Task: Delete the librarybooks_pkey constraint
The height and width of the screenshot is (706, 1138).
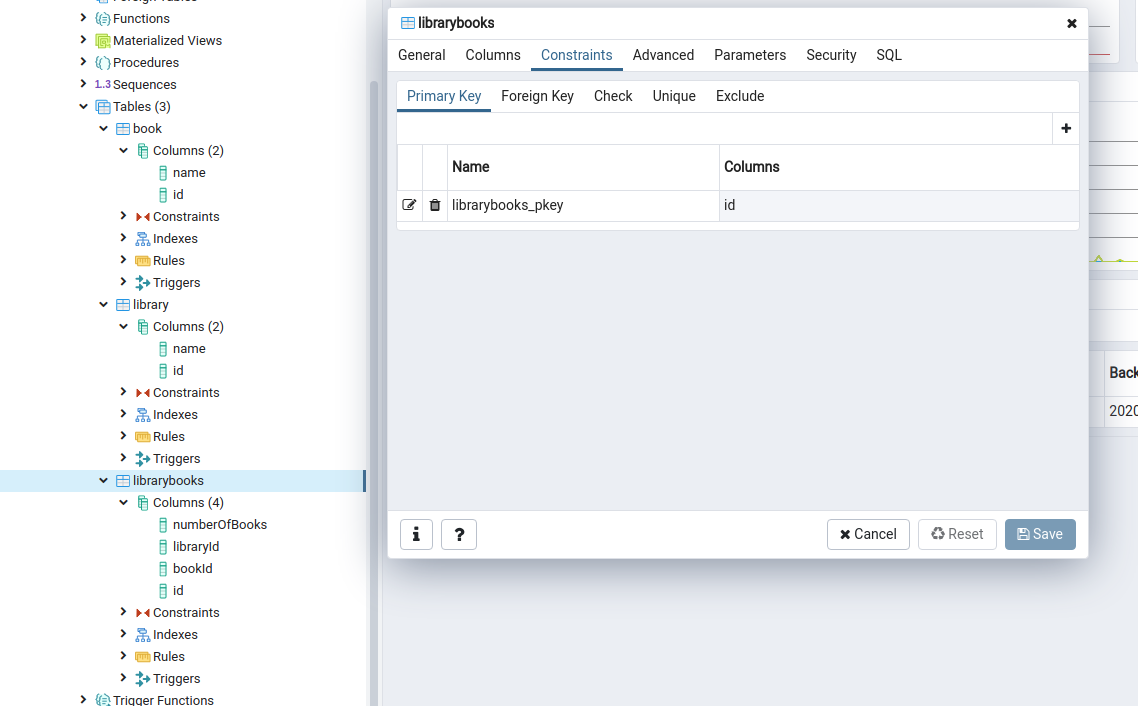Action: (434, 204)
